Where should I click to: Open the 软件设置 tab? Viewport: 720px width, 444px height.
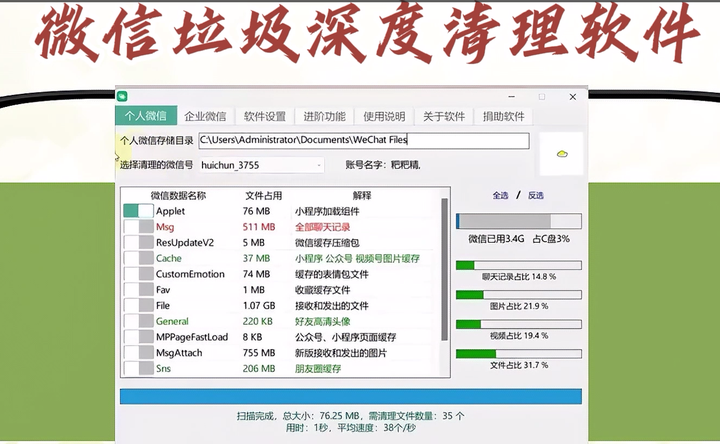click(x=265, y=116)
